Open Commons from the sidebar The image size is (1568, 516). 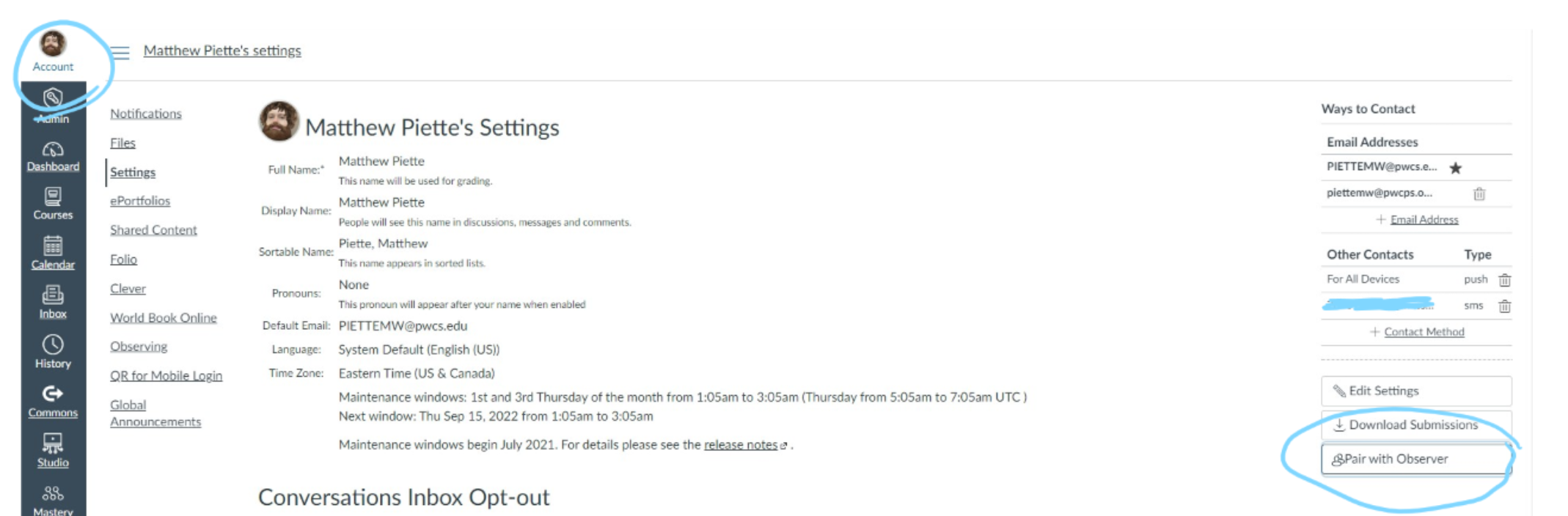coord(53,402)
